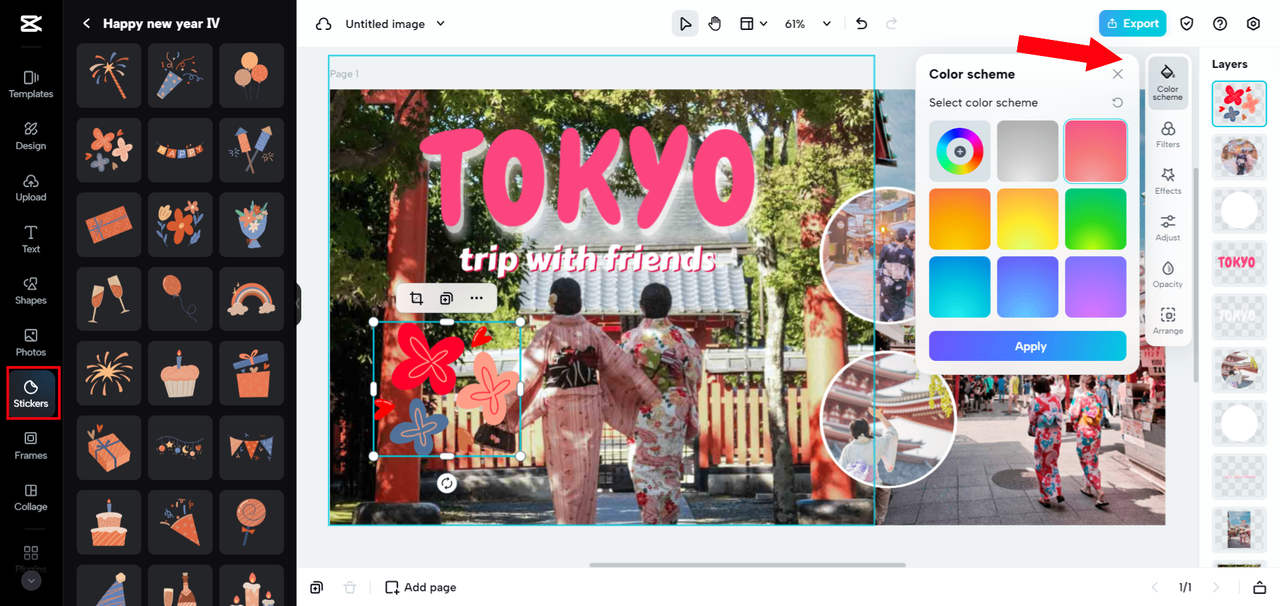Screen dimensions: 1280x606
Task: Open the Upload panel
Action: click(x=31, y=188)
